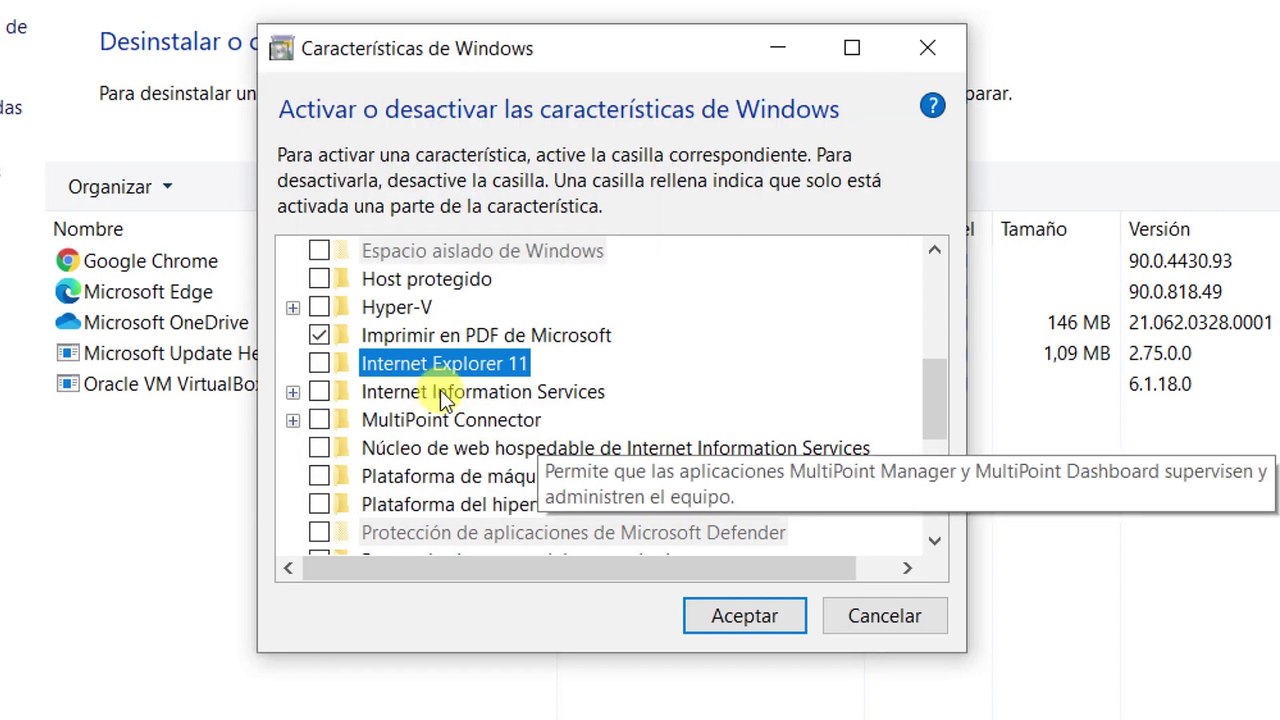The image size is (1280, 720).
Task: Maximize the Características de Windows dialog
Action: (852, 48)
